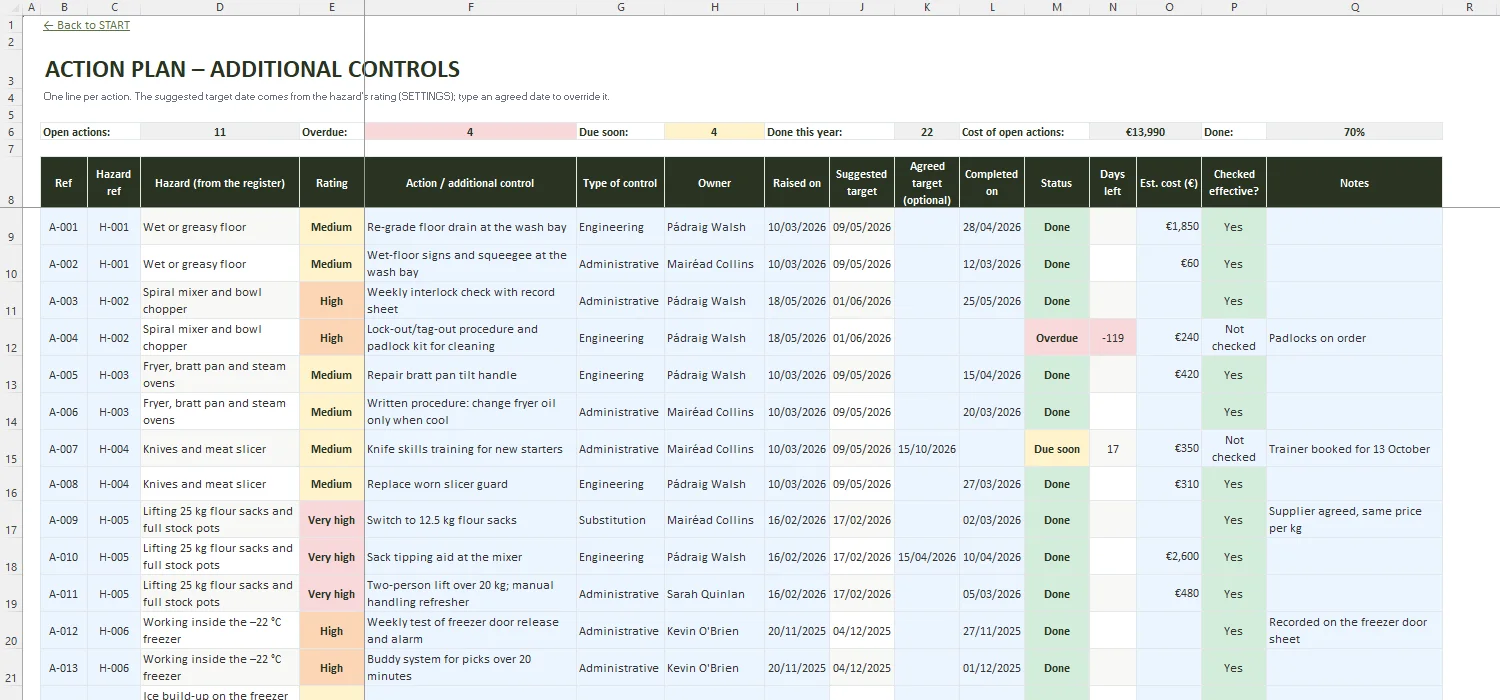The height and width of the screenshot is (700, 1500).
Task: Select the "Repair bratt pan tilt handle" action
Action: [x=470, y=375]
